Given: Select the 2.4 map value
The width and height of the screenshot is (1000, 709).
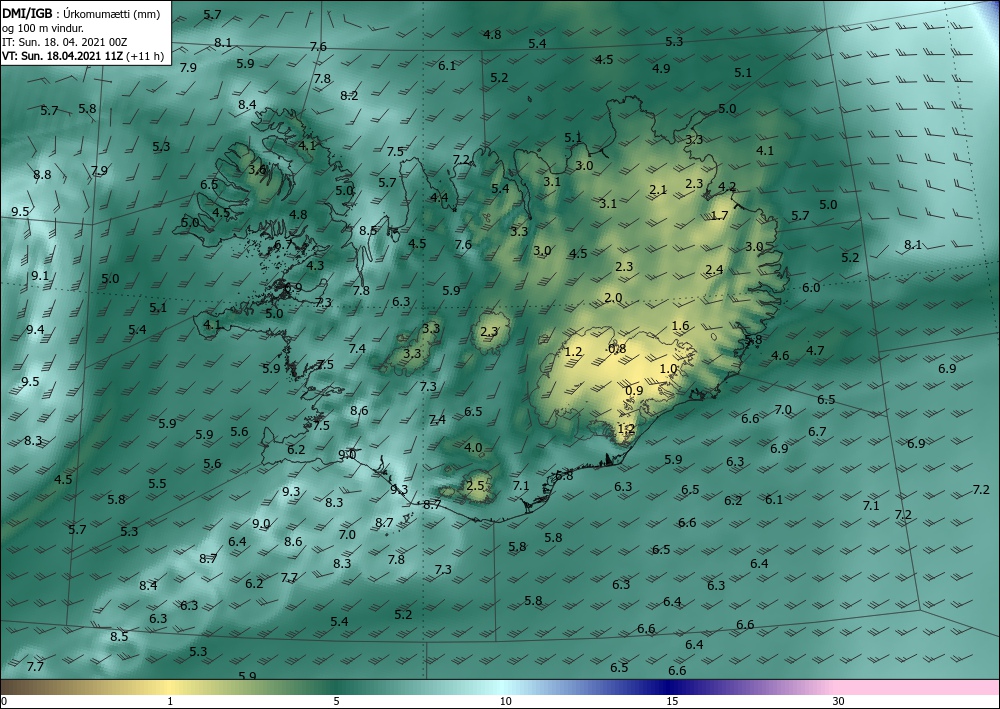Looking at the screenshot, I should pos(714,270).
